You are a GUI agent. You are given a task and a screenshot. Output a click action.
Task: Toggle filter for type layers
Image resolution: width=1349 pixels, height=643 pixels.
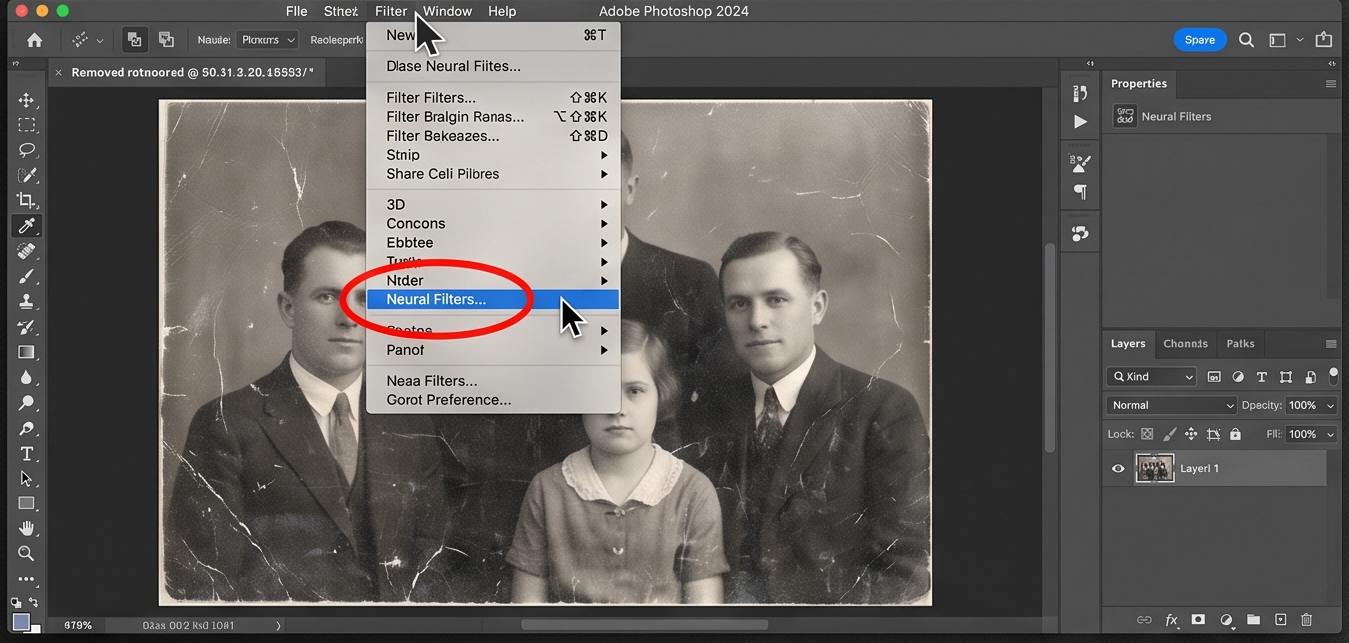[x=1261, y=377]
